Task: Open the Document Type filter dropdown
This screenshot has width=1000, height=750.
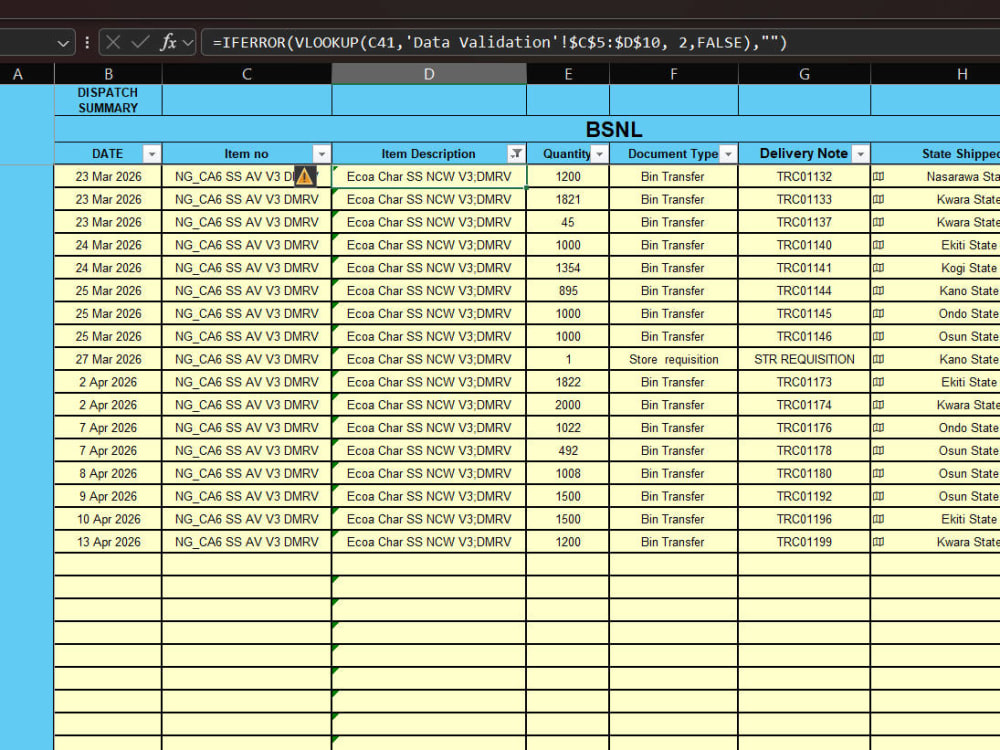Action: pos(728,154)
